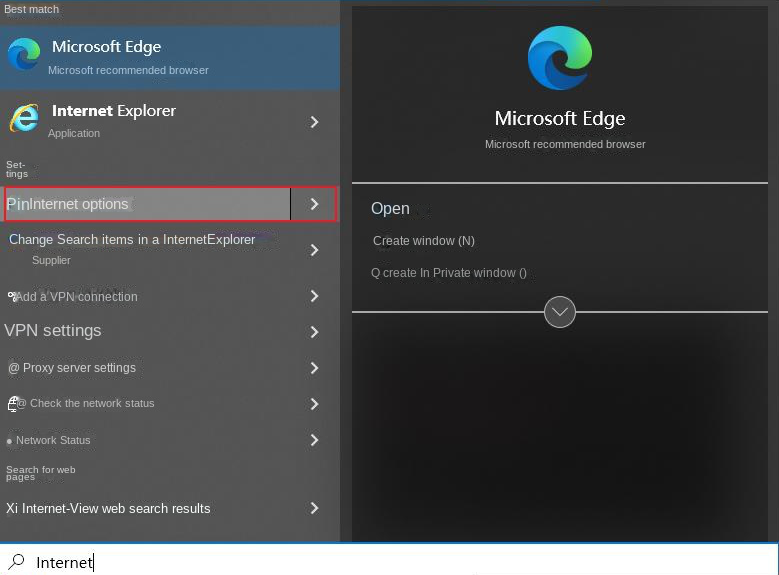
Task: Expand more actions with the circled down arrow
Action: [560, 312]
